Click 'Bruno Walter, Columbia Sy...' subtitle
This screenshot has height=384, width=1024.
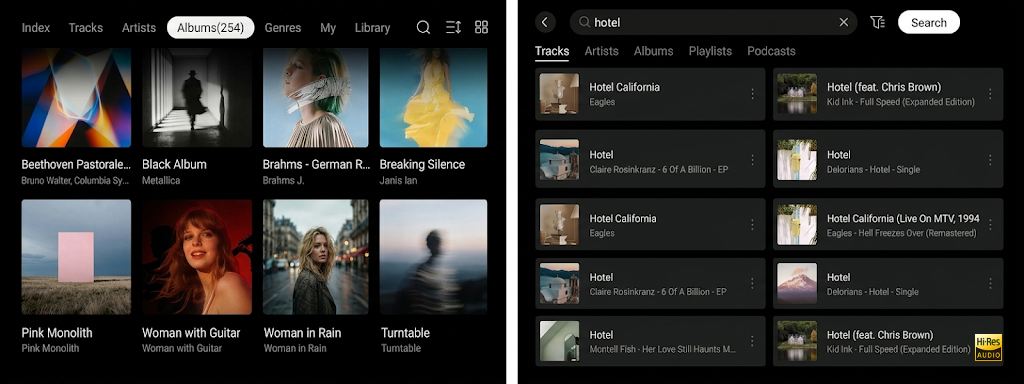pos(75,180)
